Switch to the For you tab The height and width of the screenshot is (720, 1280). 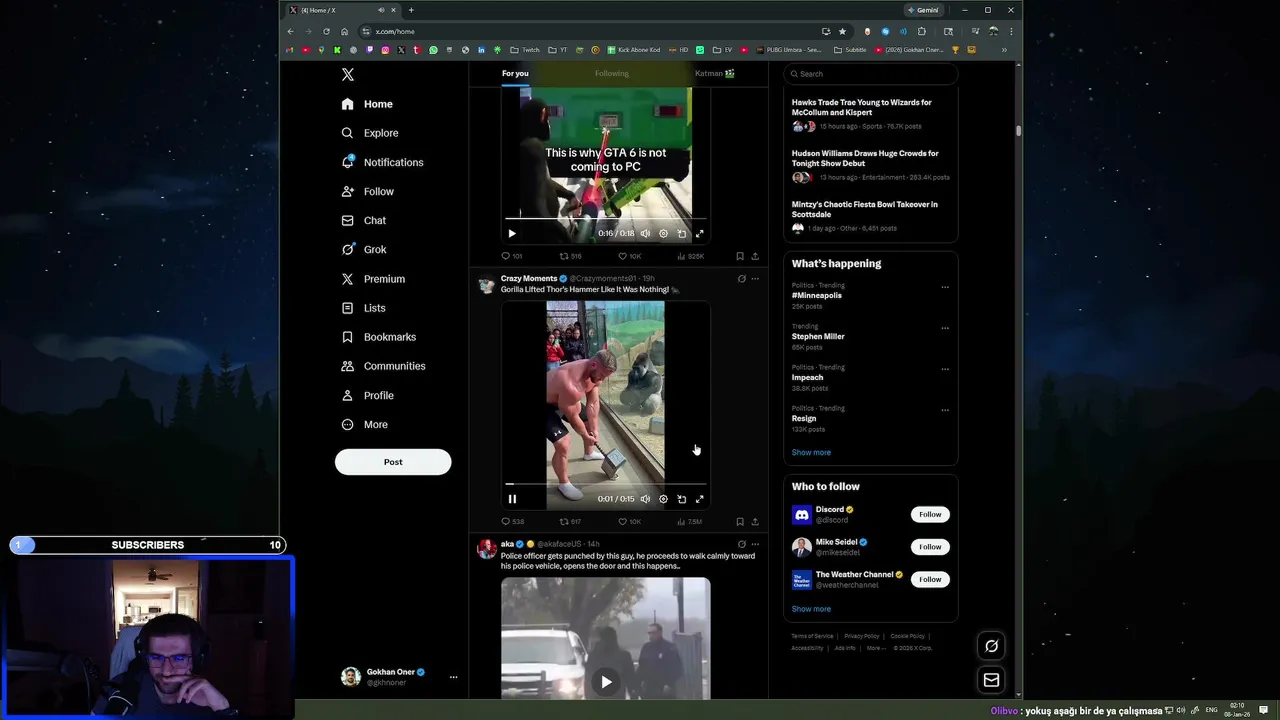(515, 73)
